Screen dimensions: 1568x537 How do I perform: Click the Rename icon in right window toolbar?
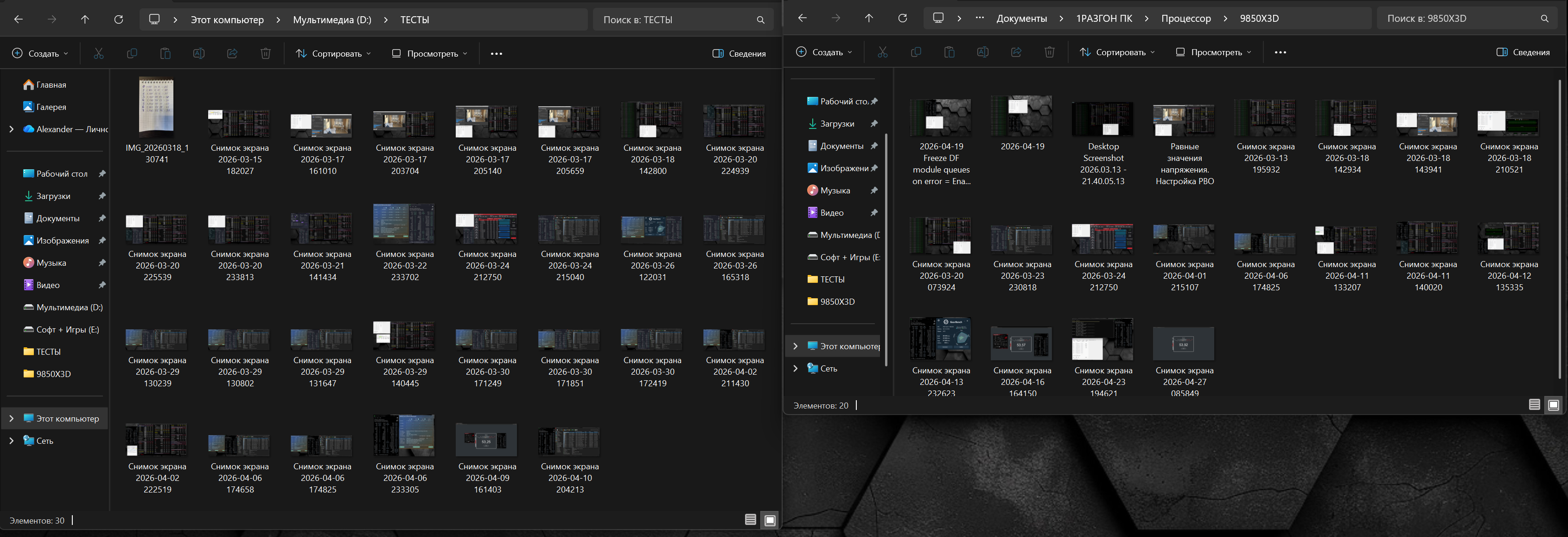[x=982, y=52]
